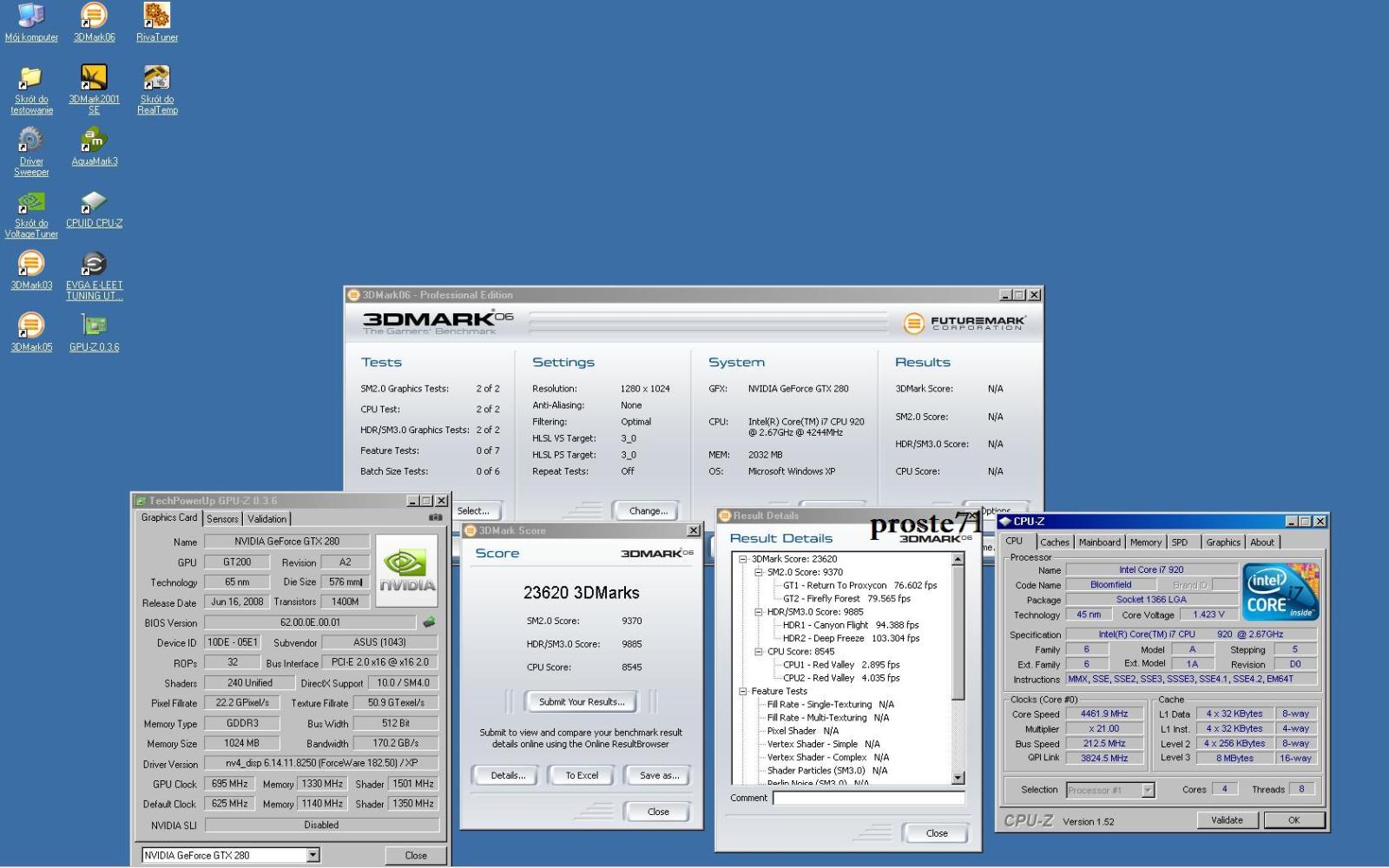
Task: Open the Caches tab in CPU-Z
Action: pos(1055,542)
